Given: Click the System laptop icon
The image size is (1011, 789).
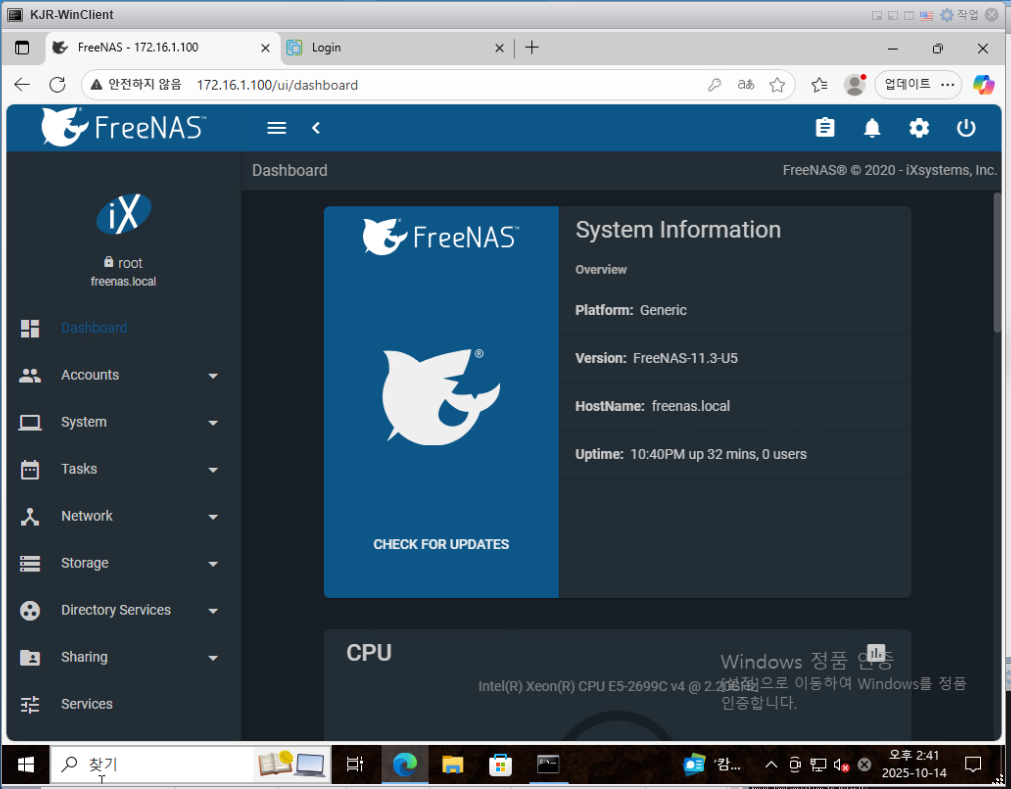Looking at the screenshot, I should (x=30, y=422).
